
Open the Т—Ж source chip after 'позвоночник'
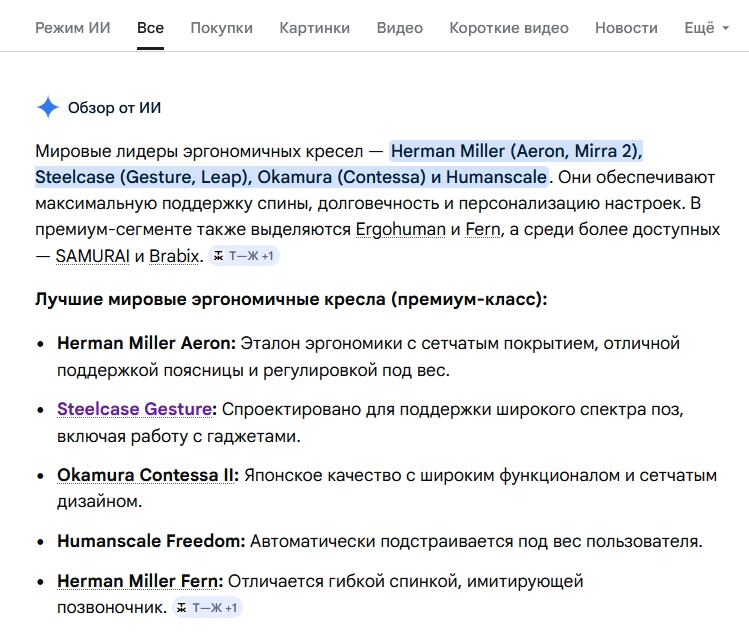pos(209,608)
